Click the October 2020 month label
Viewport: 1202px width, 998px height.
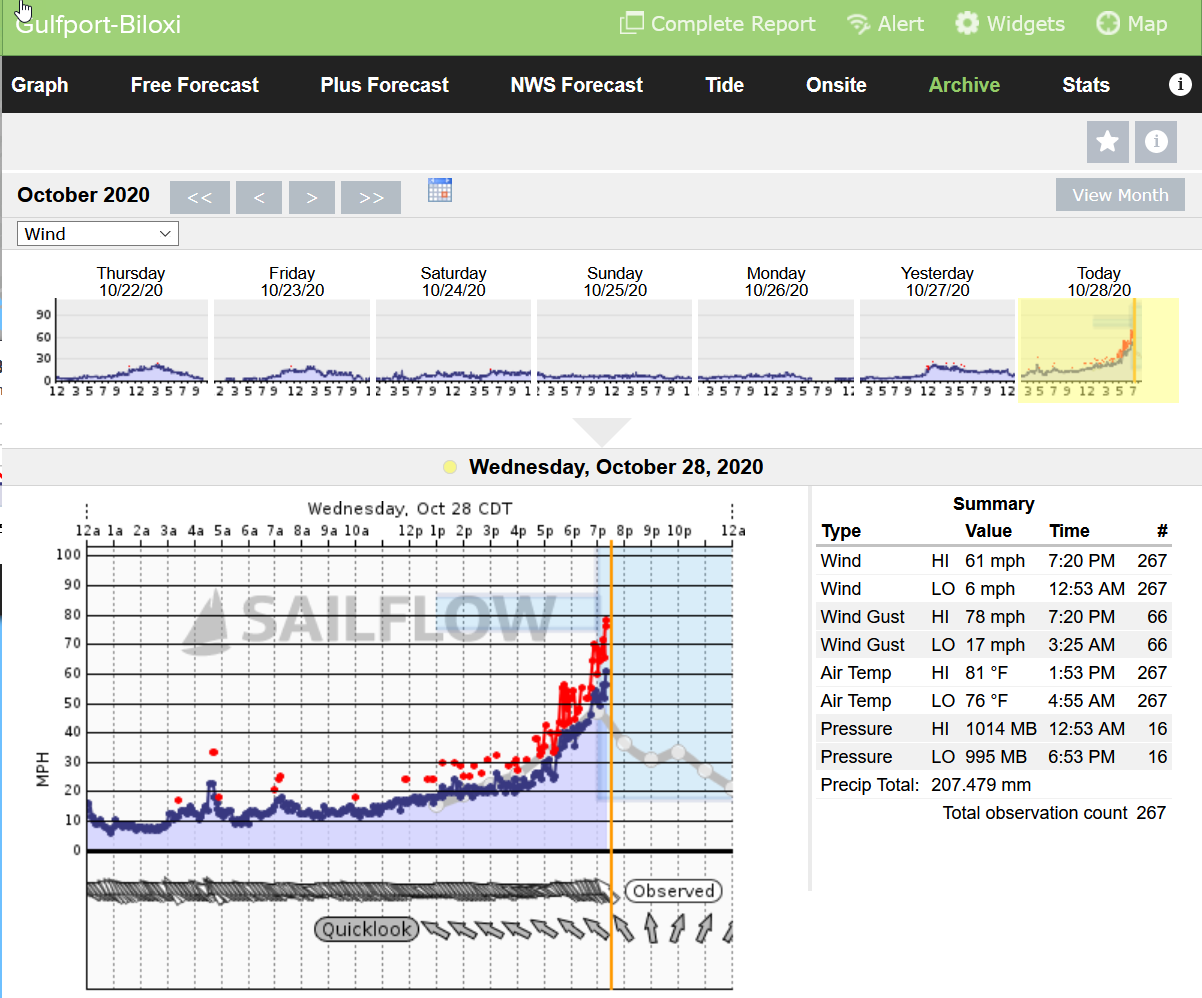(84, 195)
